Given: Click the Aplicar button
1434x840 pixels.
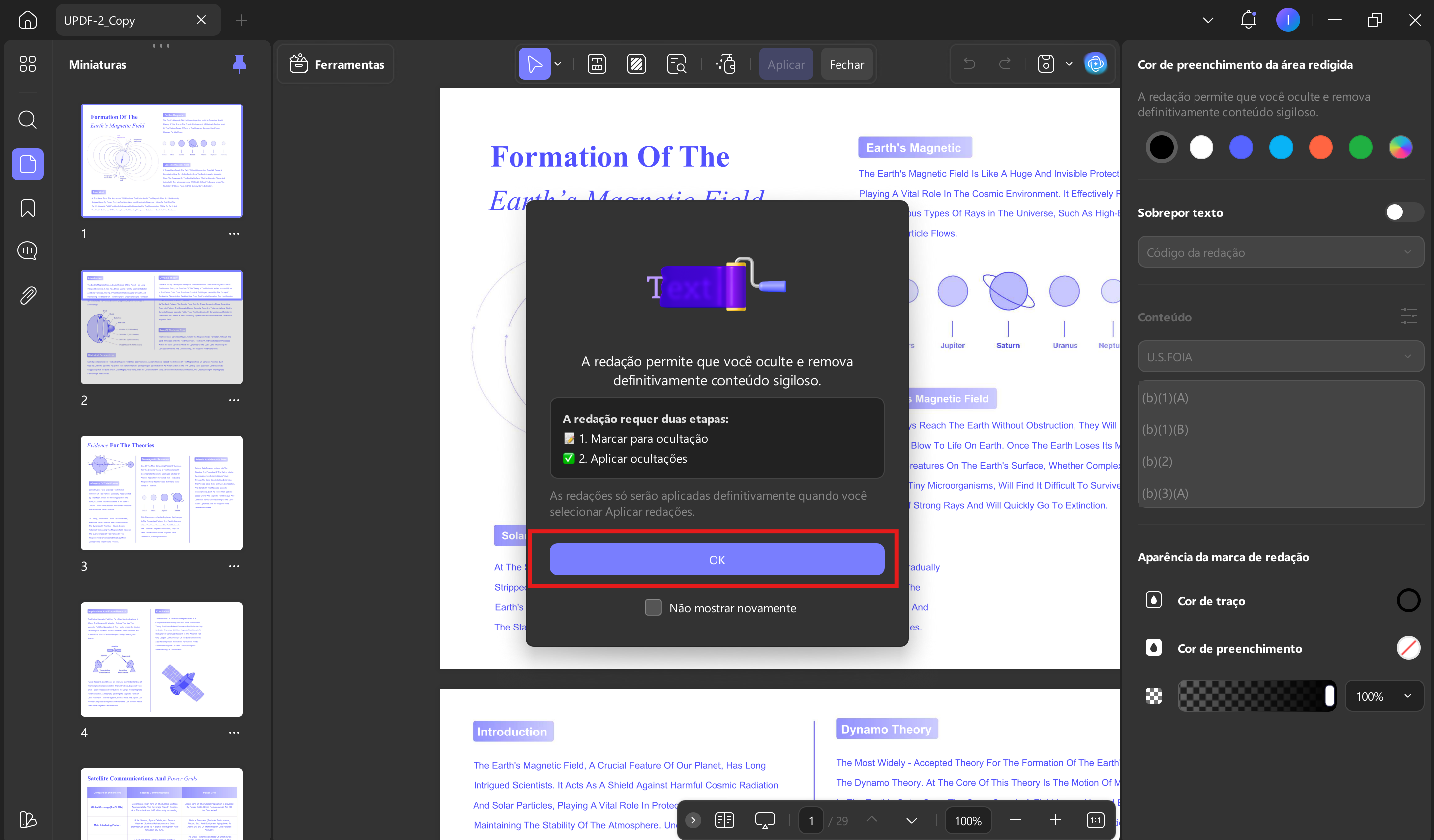Looking at the screenshot, I should (786, 64).
